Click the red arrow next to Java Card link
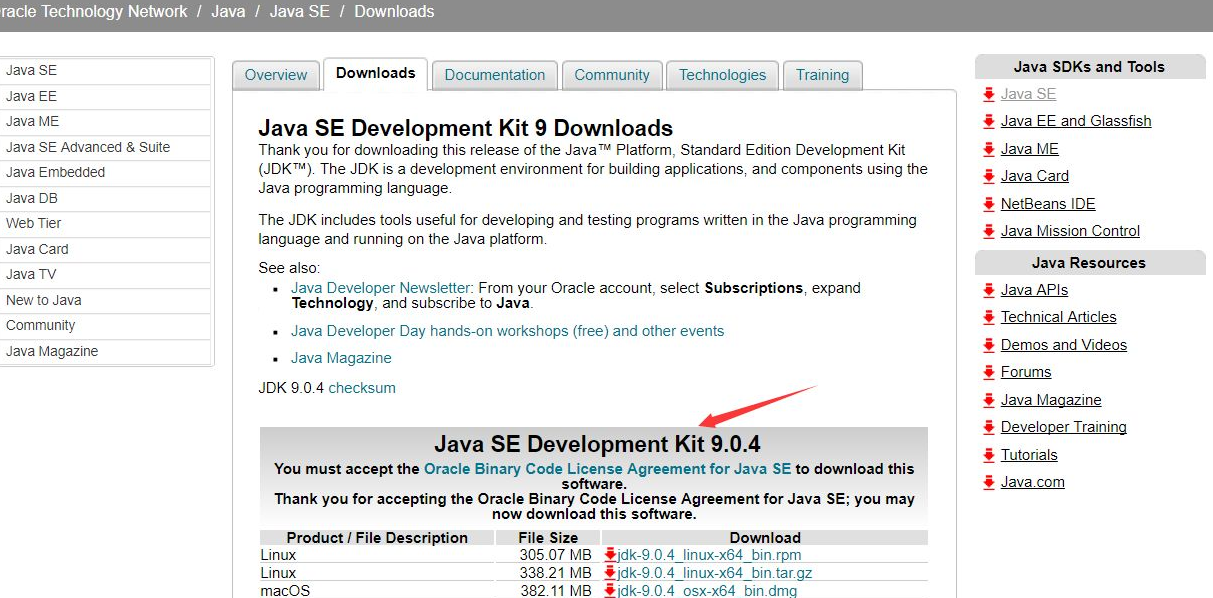The image size is (1213, 598). pos(988,176)
